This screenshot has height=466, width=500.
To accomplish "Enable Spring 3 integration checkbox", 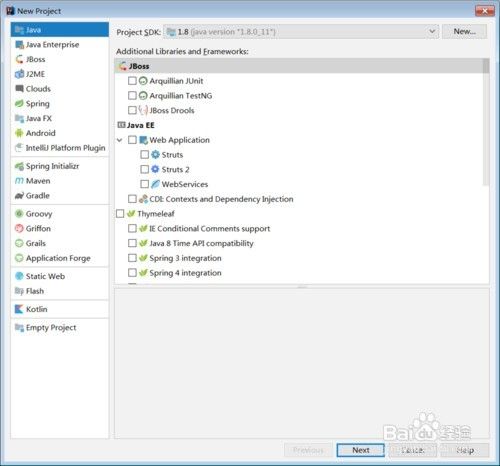I will (132, 258).
